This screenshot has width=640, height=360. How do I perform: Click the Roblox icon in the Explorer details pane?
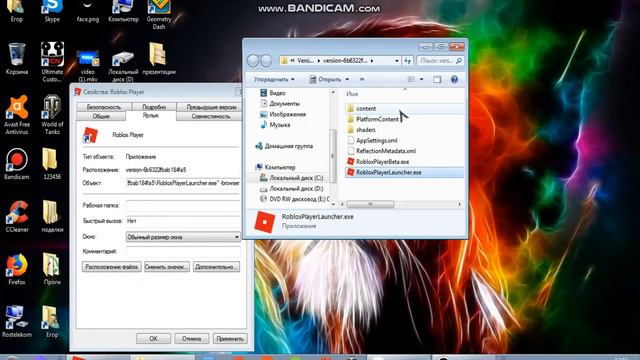point(264,222)
